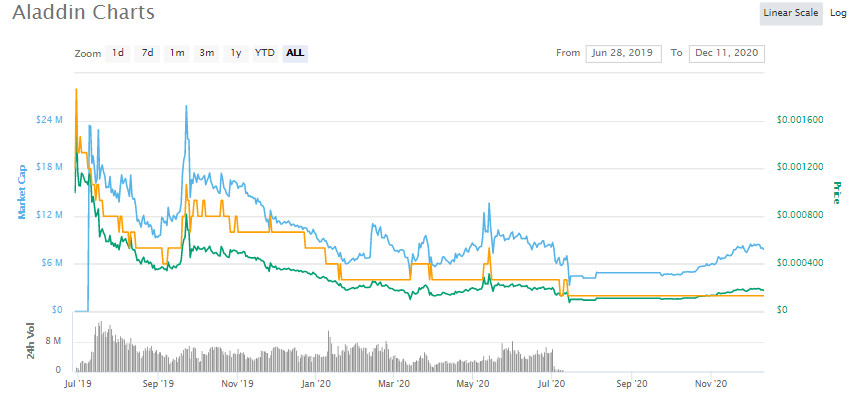Click the Nov '19 axis label

[239, 384]
